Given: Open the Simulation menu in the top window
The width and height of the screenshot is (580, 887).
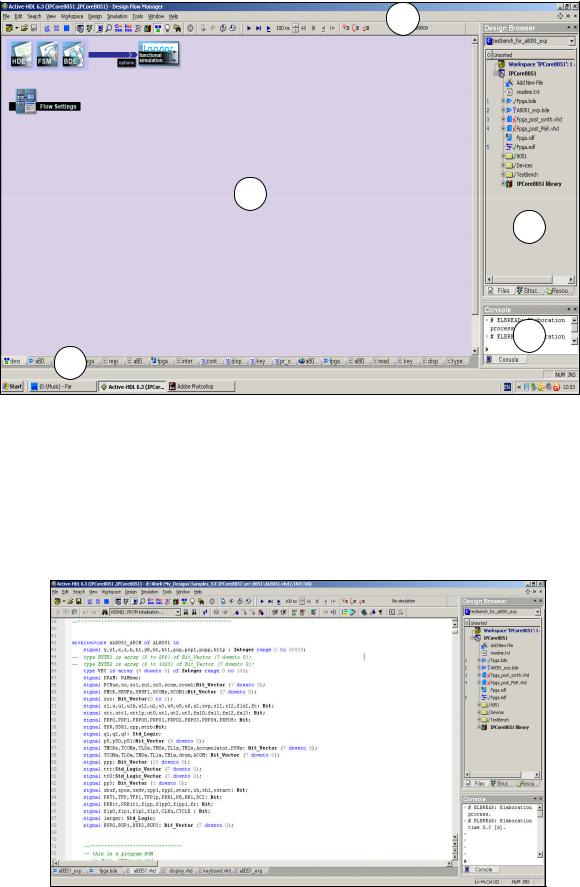Looking at the screenshot, I should pos(117,16).
